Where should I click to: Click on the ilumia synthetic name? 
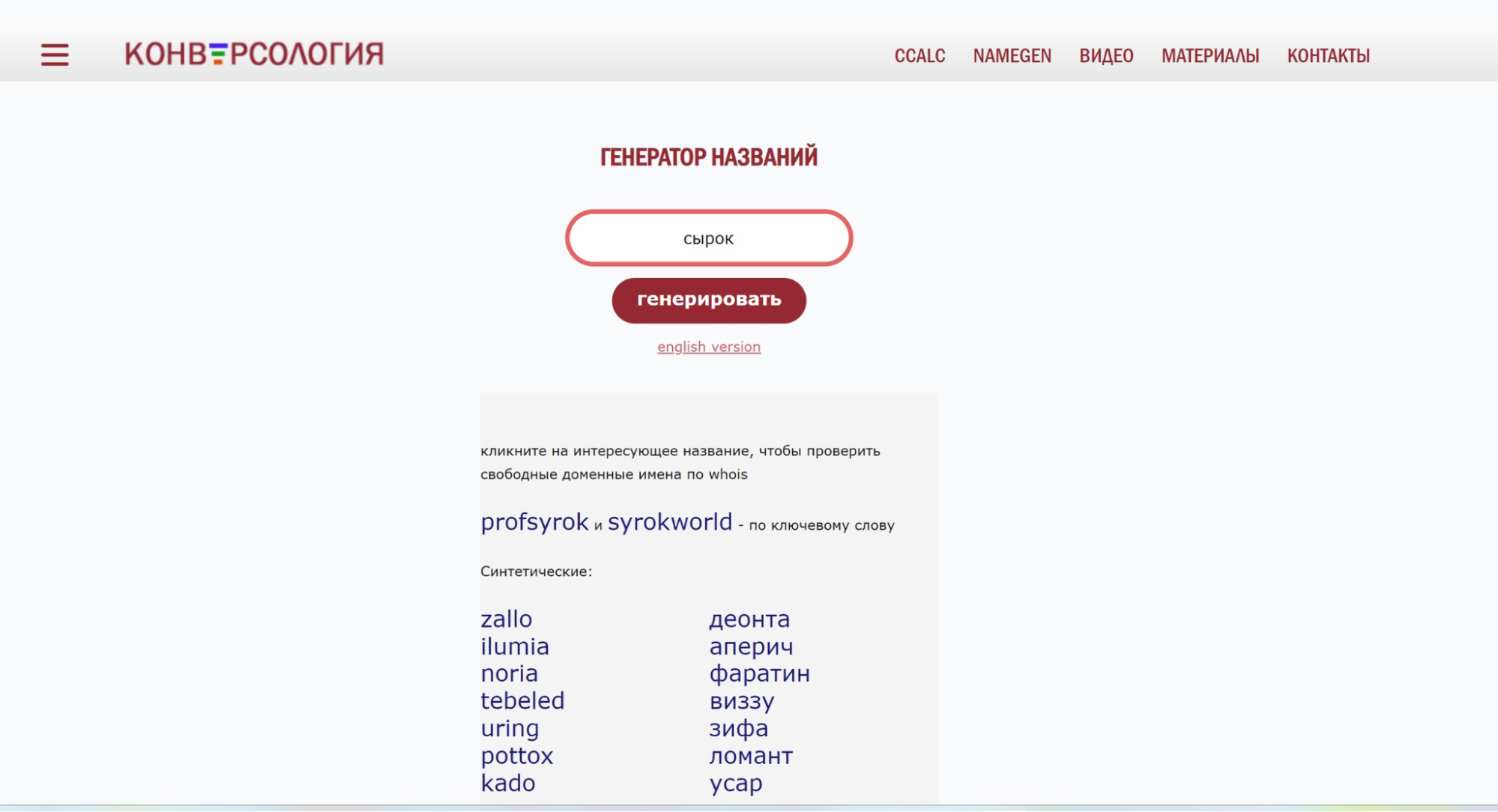click(x=515, y=646)
